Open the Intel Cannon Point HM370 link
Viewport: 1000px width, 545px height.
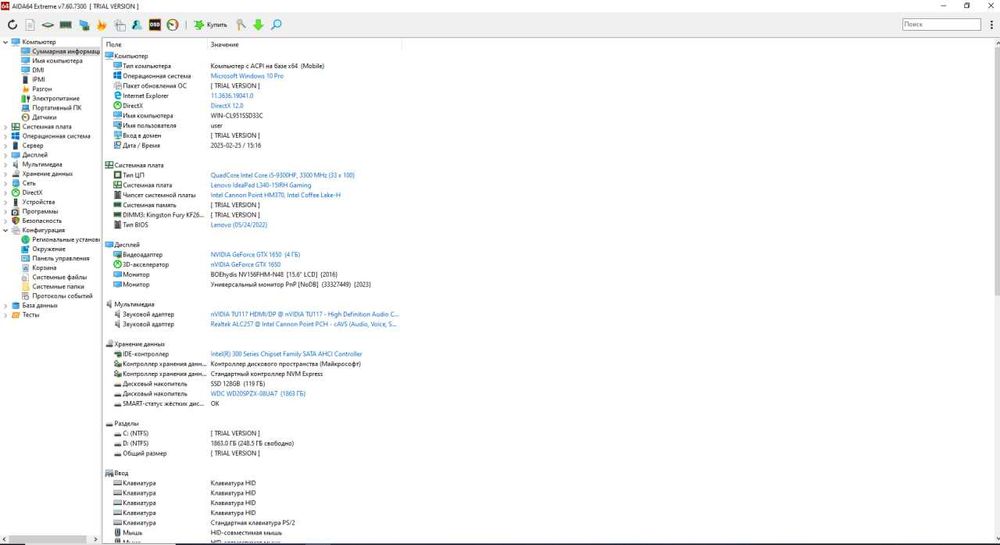click(276, 195)
